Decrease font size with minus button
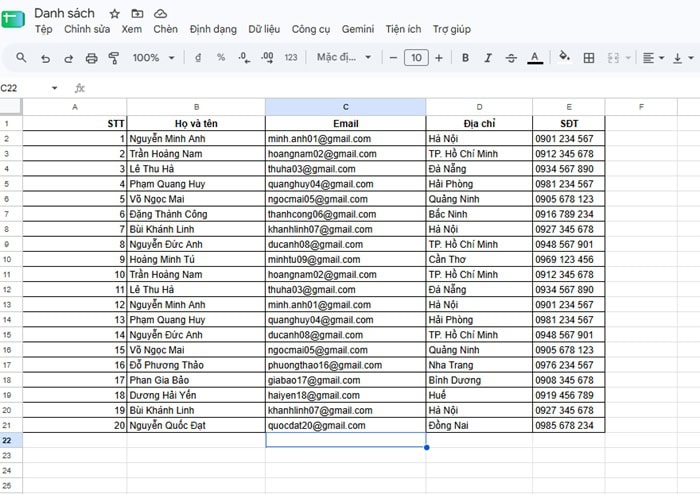This screenshot has height=494, width=700. (393, 58)
